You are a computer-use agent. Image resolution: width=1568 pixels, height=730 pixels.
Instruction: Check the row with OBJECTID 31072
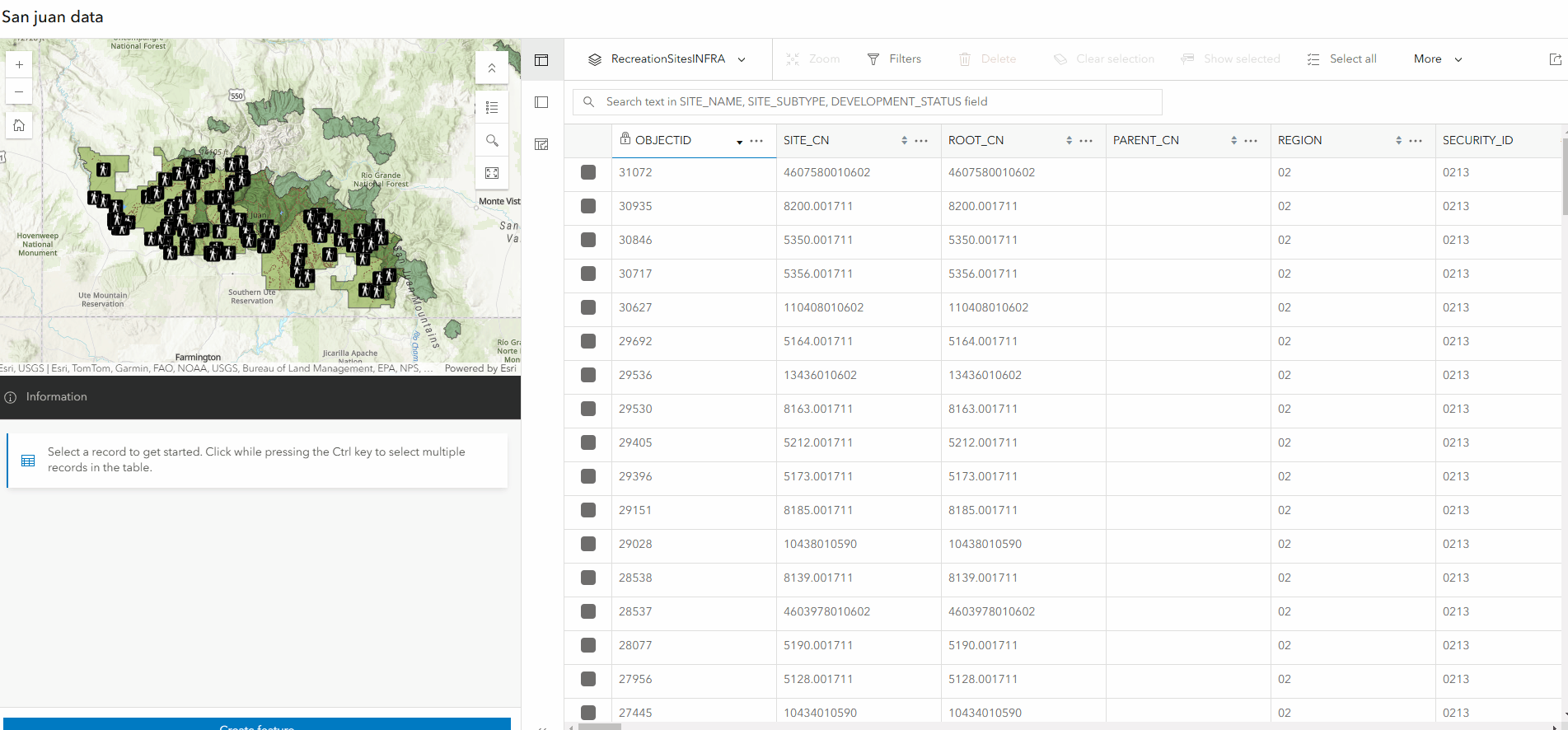point(588,172)
